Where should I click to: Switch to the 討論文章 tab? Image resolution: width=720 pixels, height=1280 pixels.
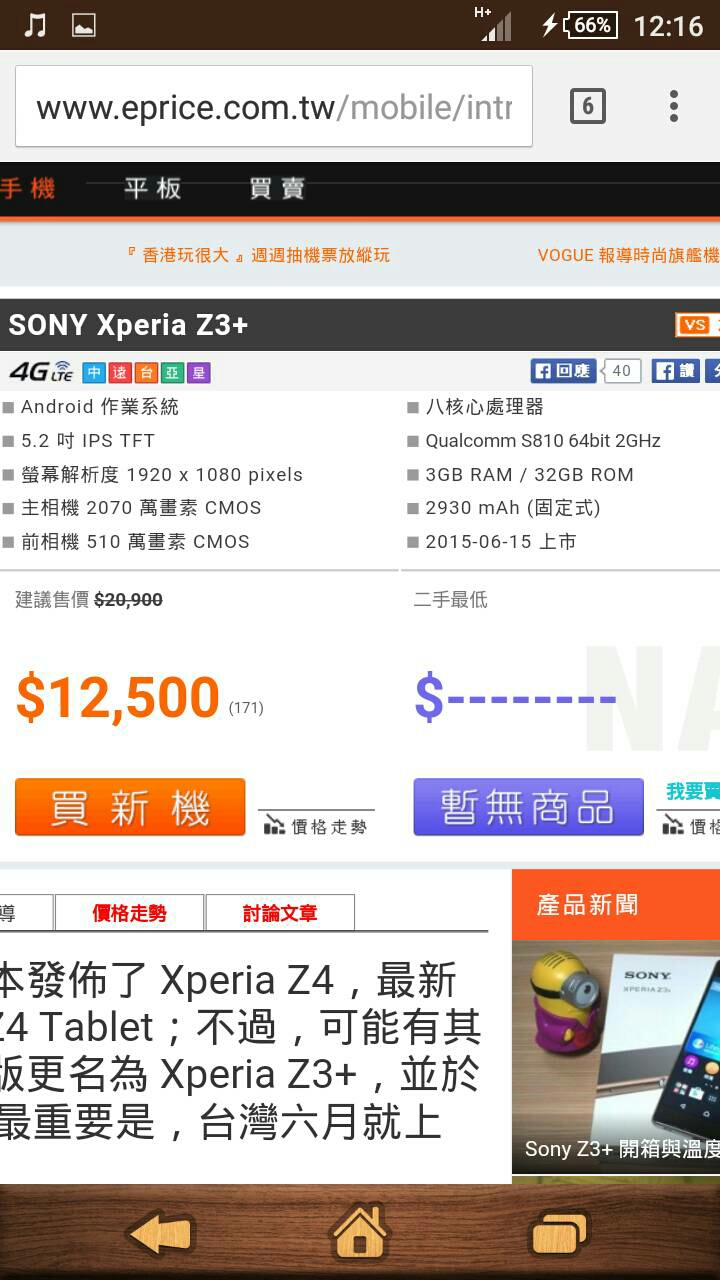[280, 913]
